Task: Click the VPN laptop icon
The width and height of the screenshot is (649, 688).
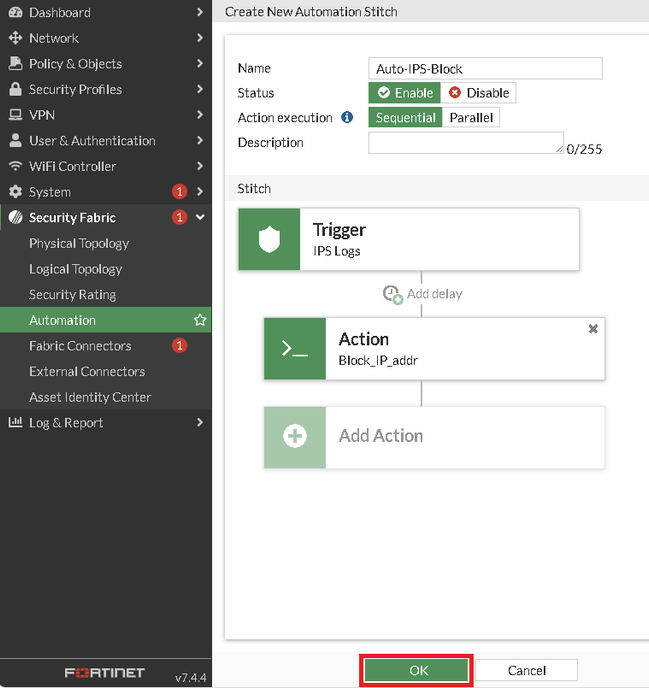Action: tap(15, 115)
